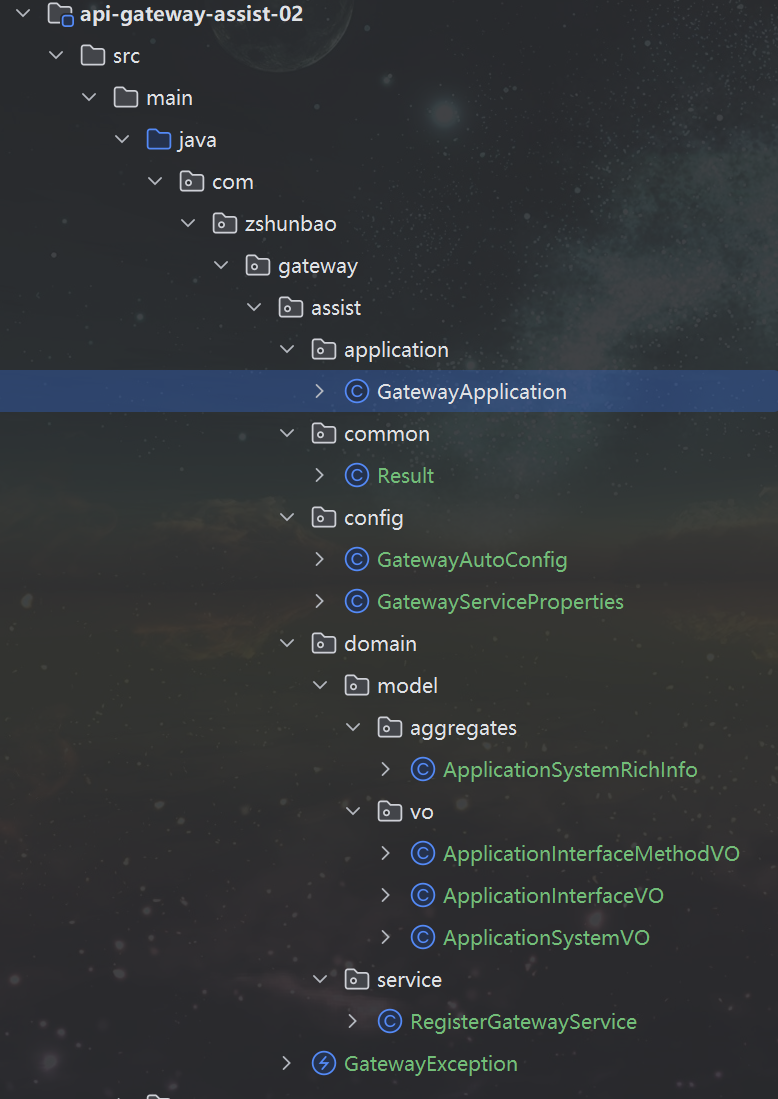Click the GatewayException lightning-bolt icon

tap(323, 1064)
